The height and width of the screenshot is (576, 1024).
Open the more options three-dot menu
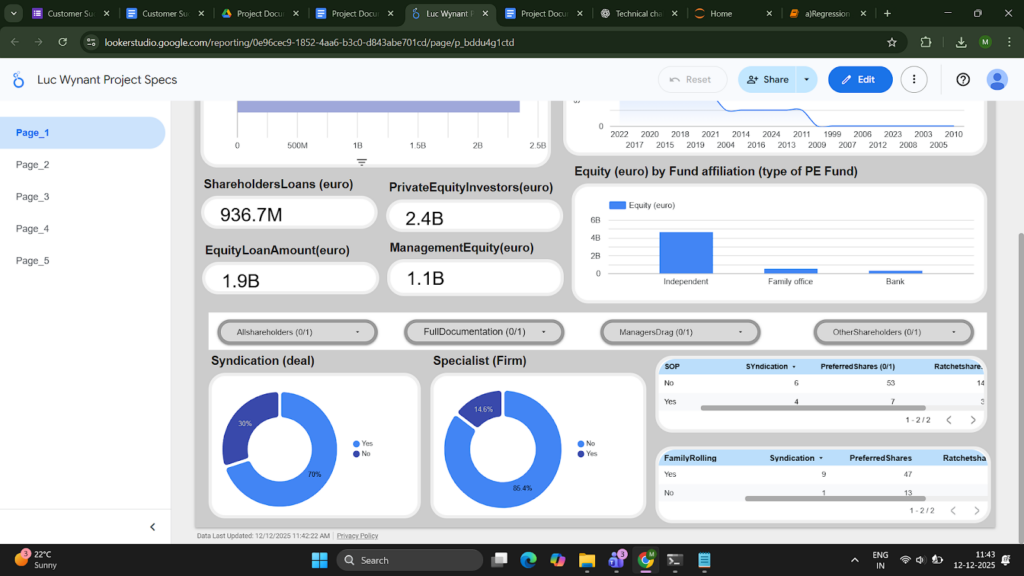click(x=913, y=80)
